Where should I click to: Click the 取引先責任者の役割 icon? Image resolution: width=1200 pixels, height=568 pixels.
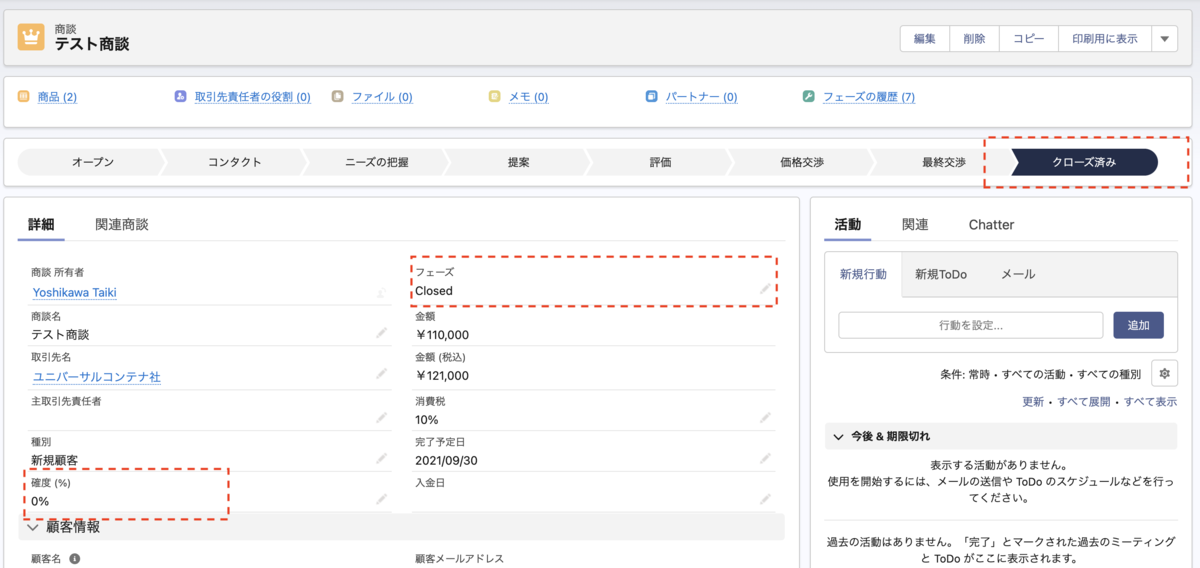point(181,96)
